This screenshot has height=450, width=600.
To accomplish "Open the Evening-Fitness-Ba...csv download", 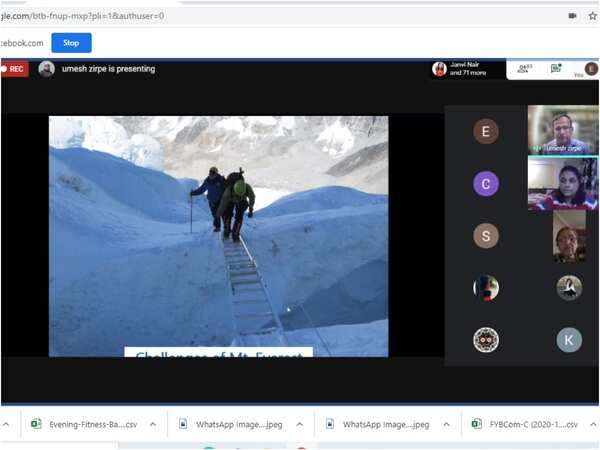I will tap(85, 424).
